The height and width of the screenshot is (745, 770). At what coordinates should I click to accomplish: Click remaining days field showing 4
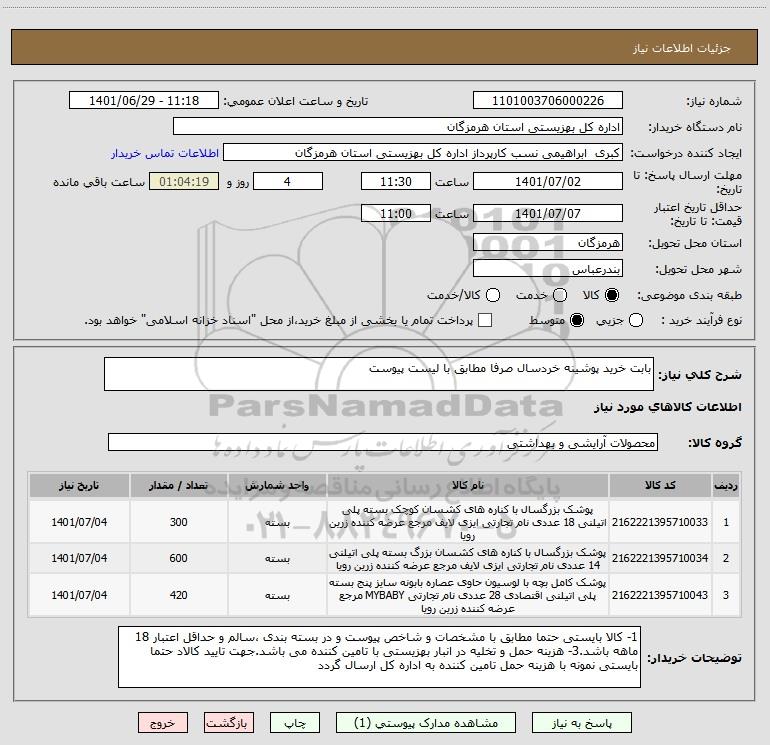288,181
